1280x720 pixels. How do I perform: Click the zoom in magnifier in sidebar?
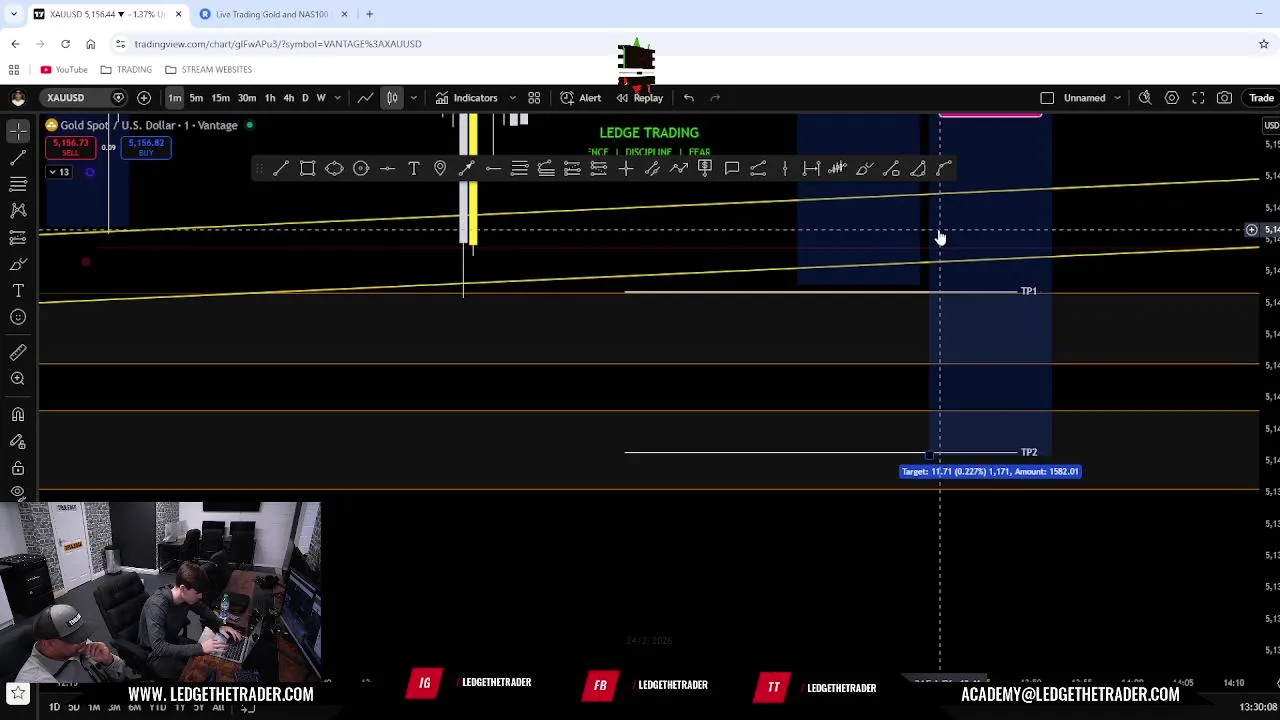pyautogui.click(x=18, y=379)
